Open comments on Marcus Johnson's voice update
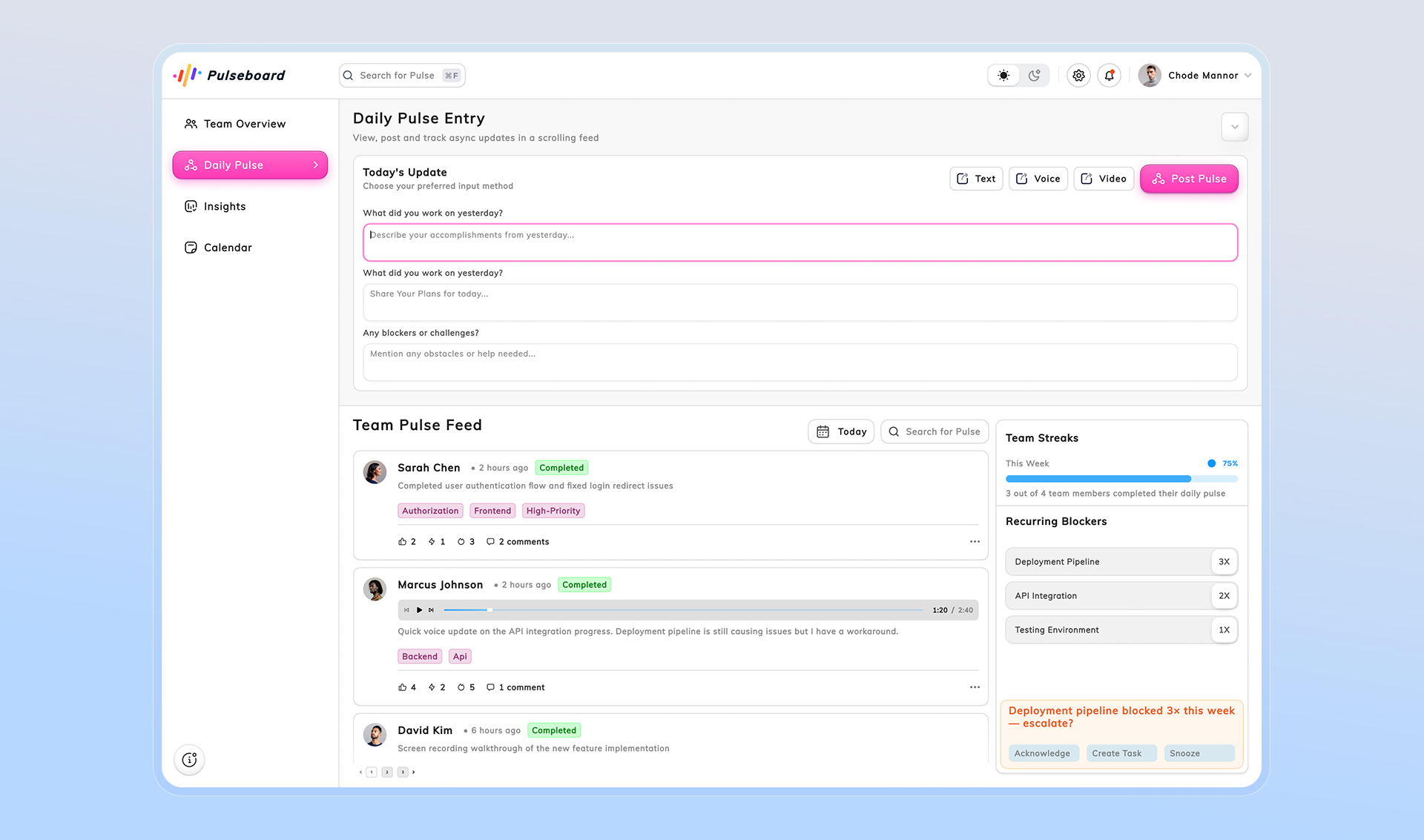The width and height of the screenshot is (1424, 840). pos(515,687)
